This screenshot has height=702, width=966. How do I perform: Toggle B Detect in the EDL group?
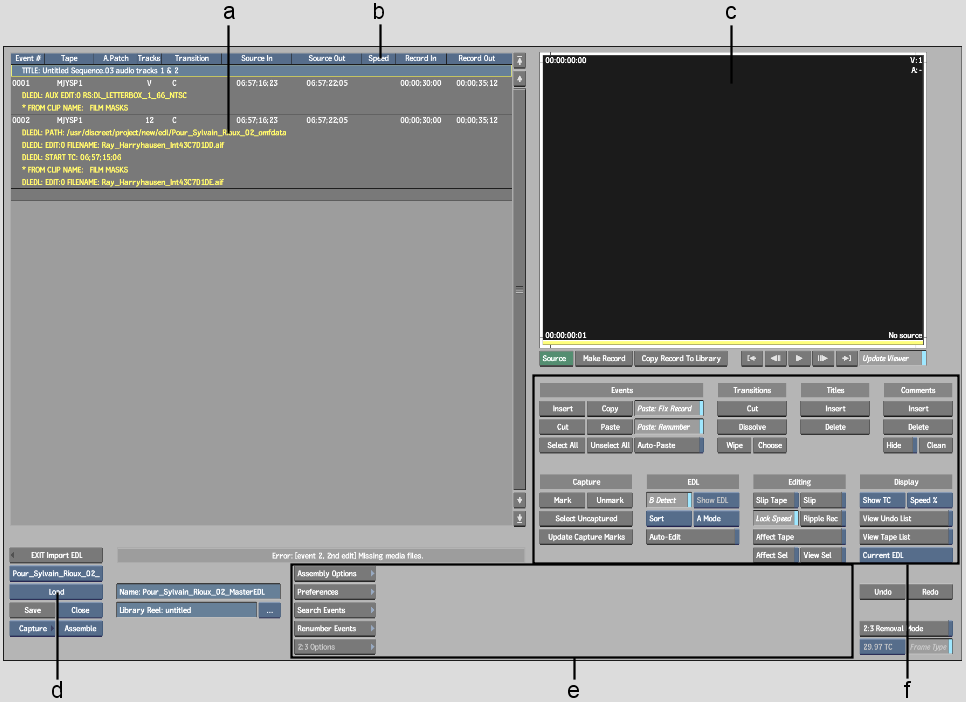coord(668,500)
